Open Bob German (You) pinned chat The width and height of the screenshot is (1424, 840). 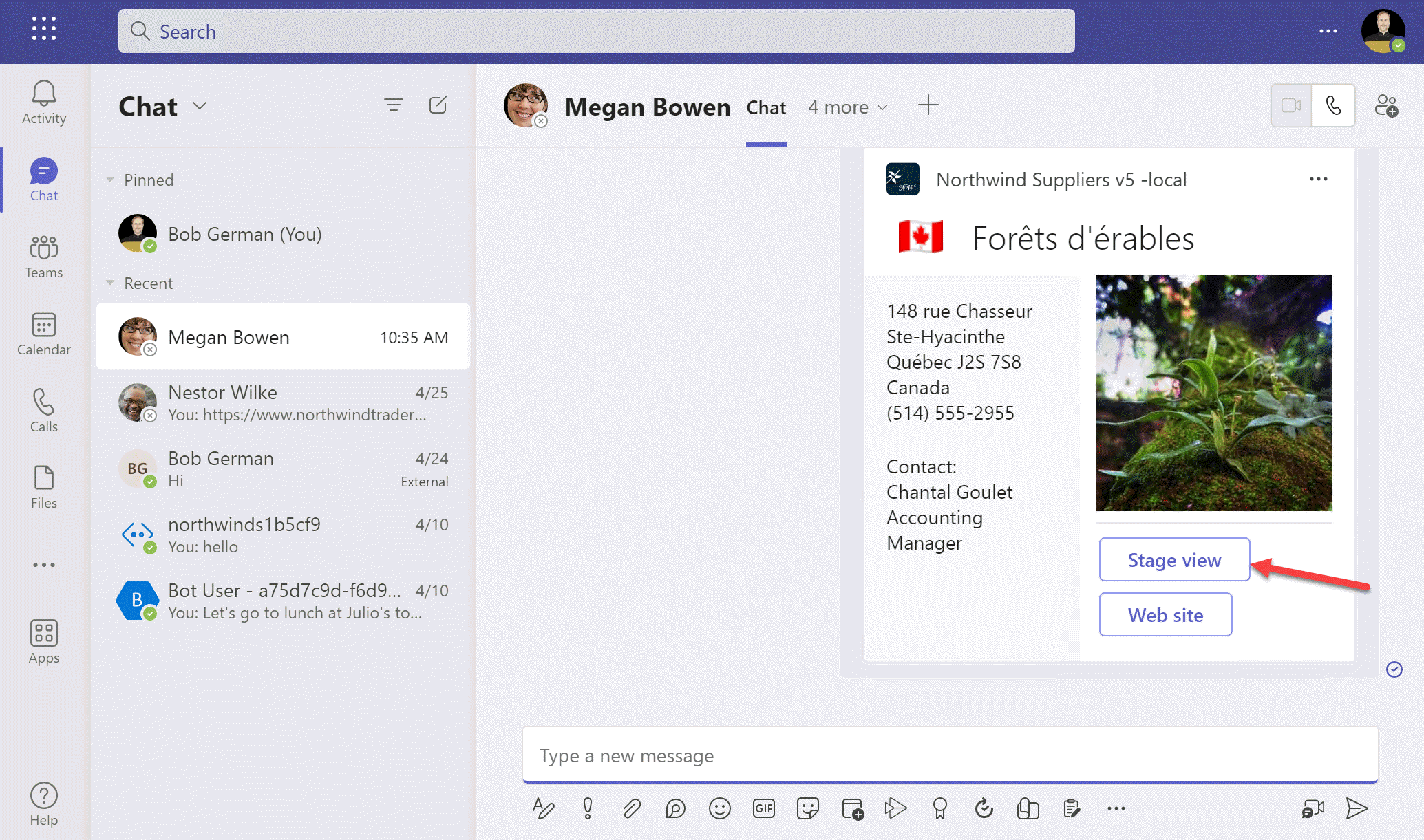(283, 234)
